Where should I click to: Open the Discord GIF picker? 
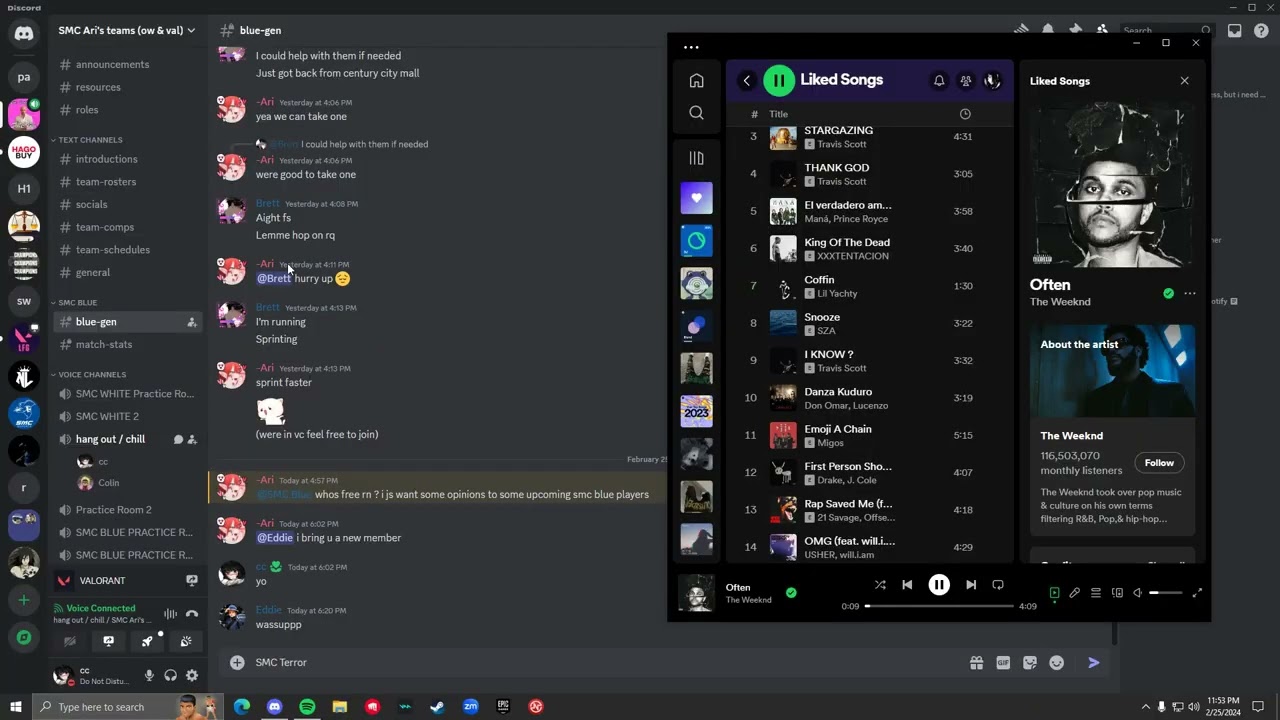click(1003, 662)
